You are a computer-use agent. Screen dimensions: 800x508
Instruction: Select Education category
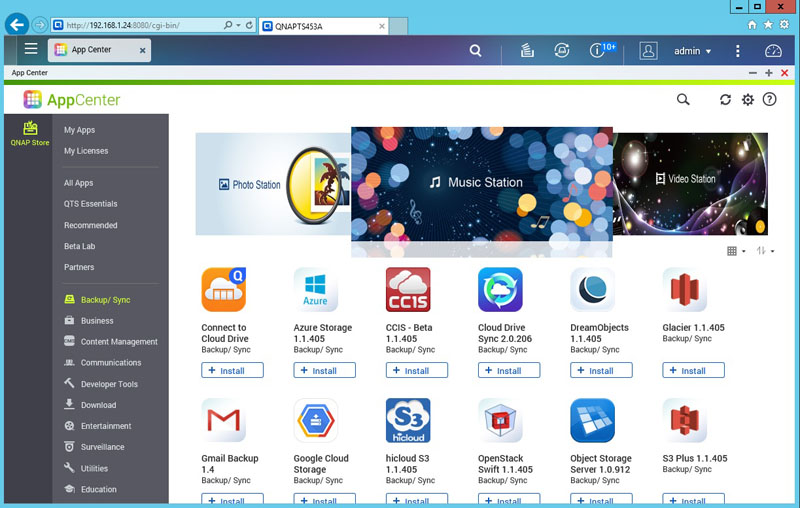(90, 489)
